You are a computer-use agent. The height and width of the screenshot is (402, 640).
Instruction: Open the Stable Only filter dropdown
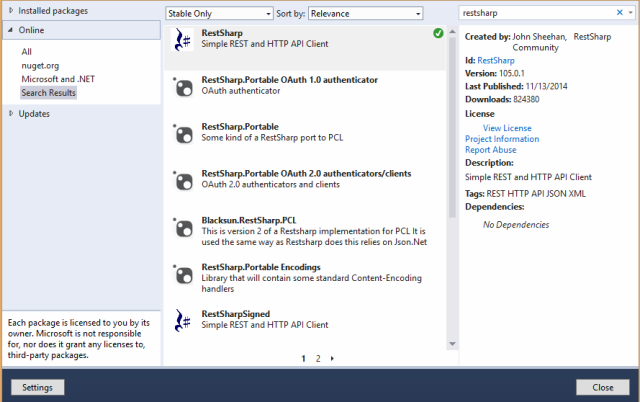[x=219, y=13]
